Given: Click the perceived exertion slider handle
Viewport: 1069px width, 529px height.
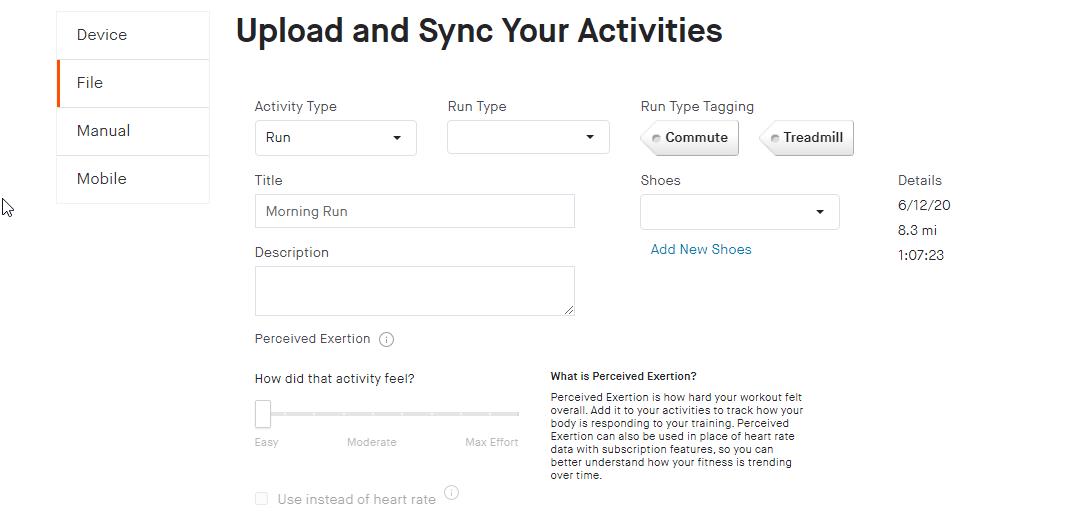Looking at the screenshot, I should click(263, 414).
